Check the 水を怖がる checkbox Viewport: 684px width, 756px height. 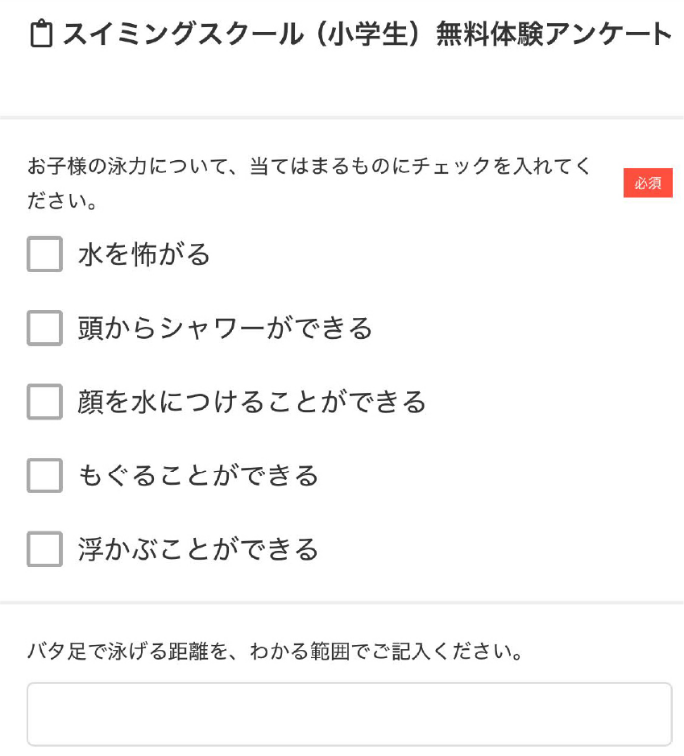click(45, 255)
